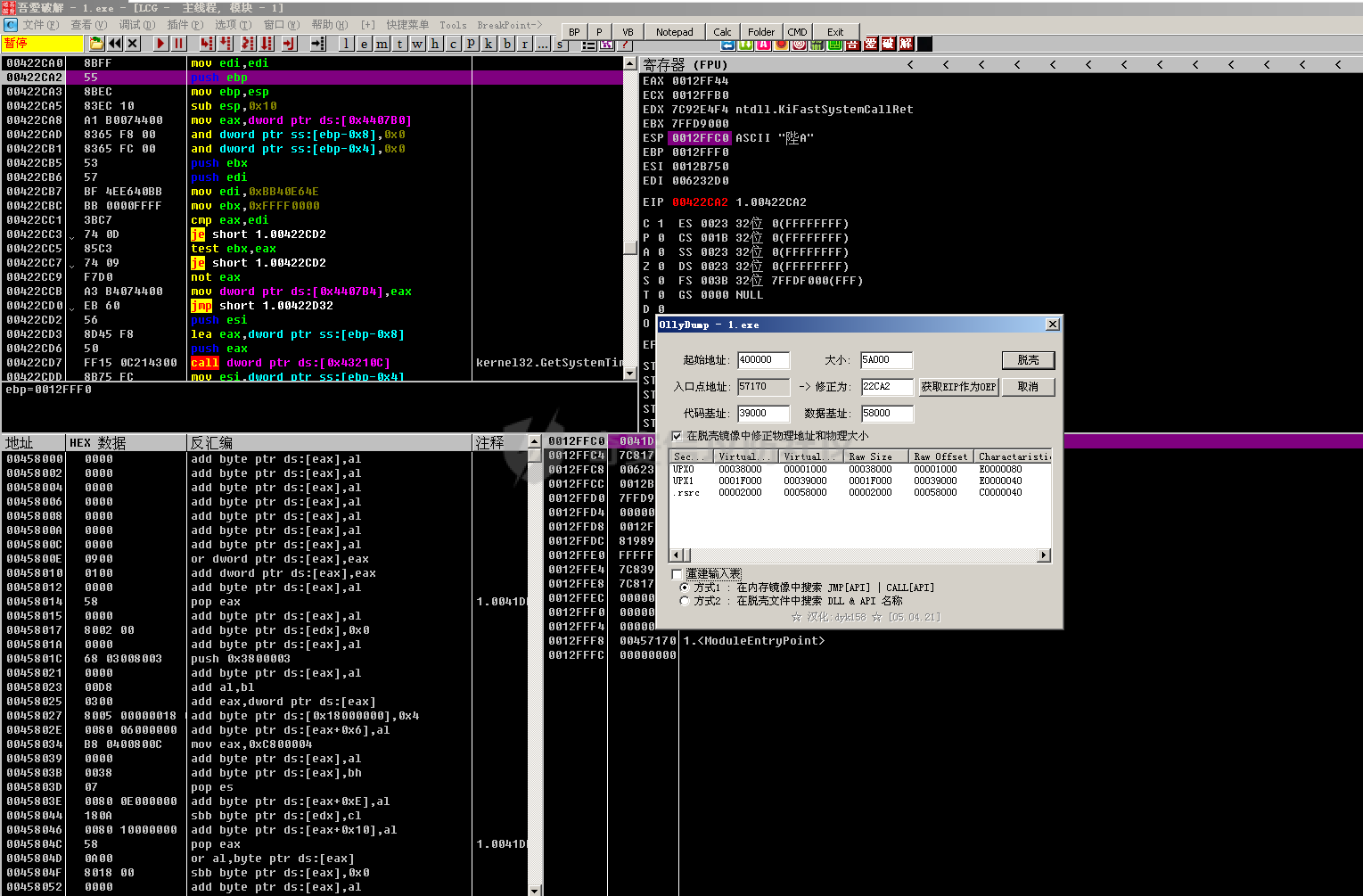Click the Notepad shortcut button
Screen dimensions: 1363x896
(675, 32)
